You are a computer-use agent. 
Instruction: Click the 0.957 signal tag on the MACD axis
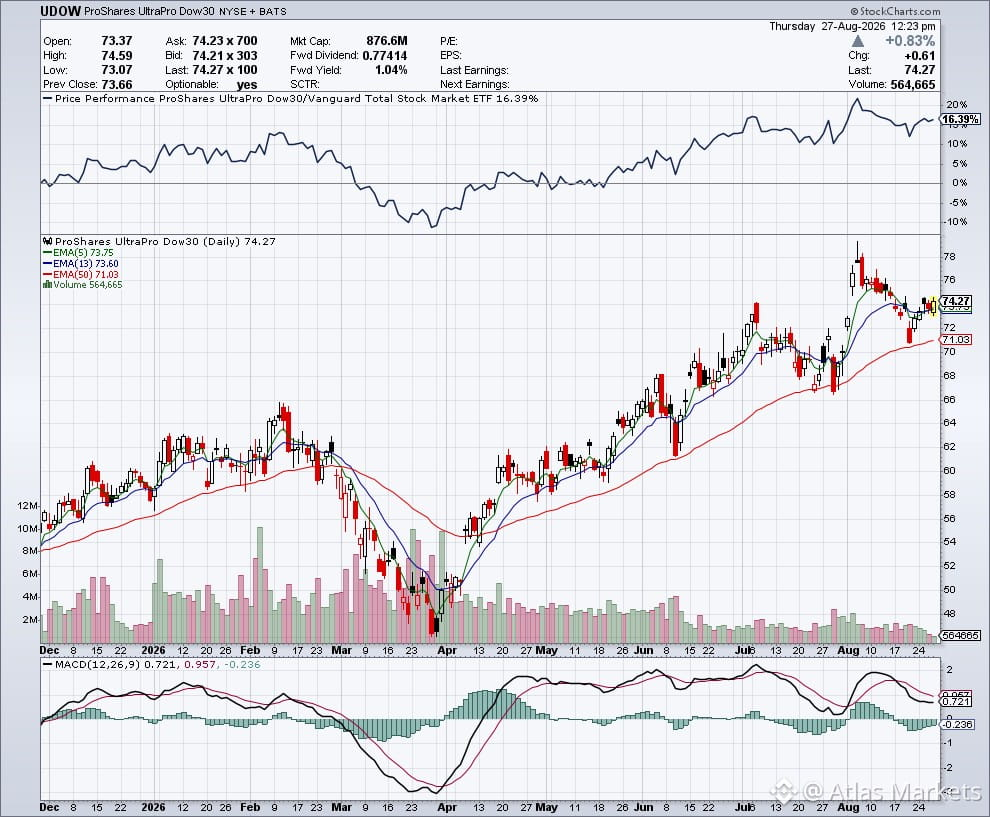click(956, 694)
